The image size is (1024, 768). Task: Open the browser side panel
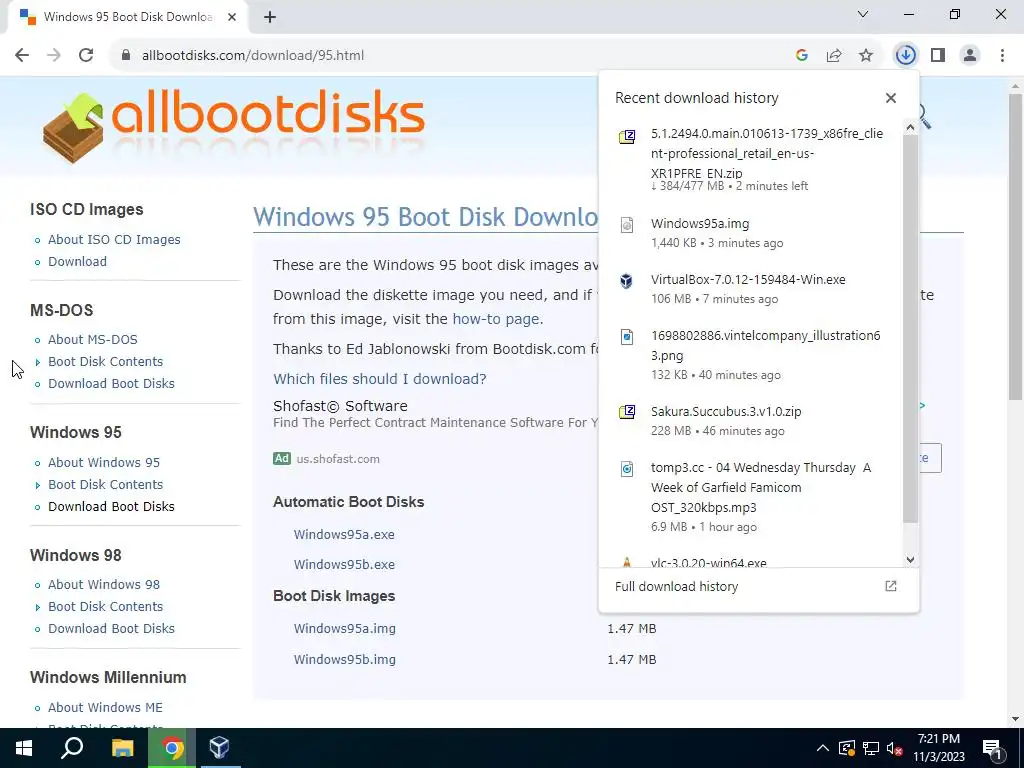pos(938,56)
